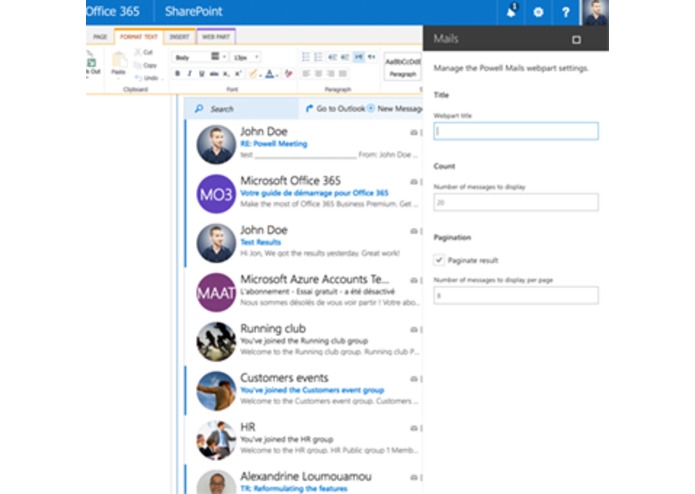Set left-to-right text direction
The image size is (695, 494).
(359, 57)
